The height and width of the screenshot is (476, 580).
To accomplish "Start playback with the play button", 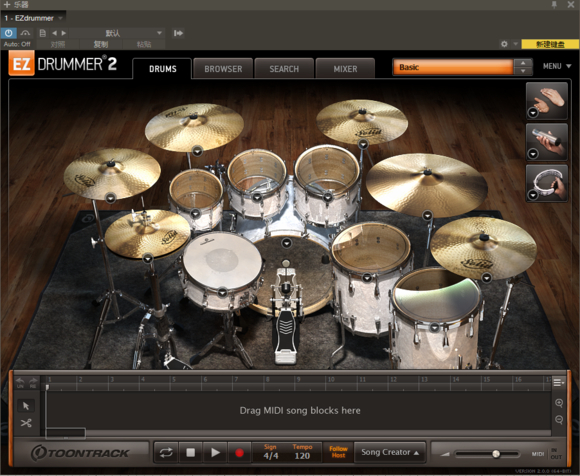I will pyautogui.click(x=215, y=452).
